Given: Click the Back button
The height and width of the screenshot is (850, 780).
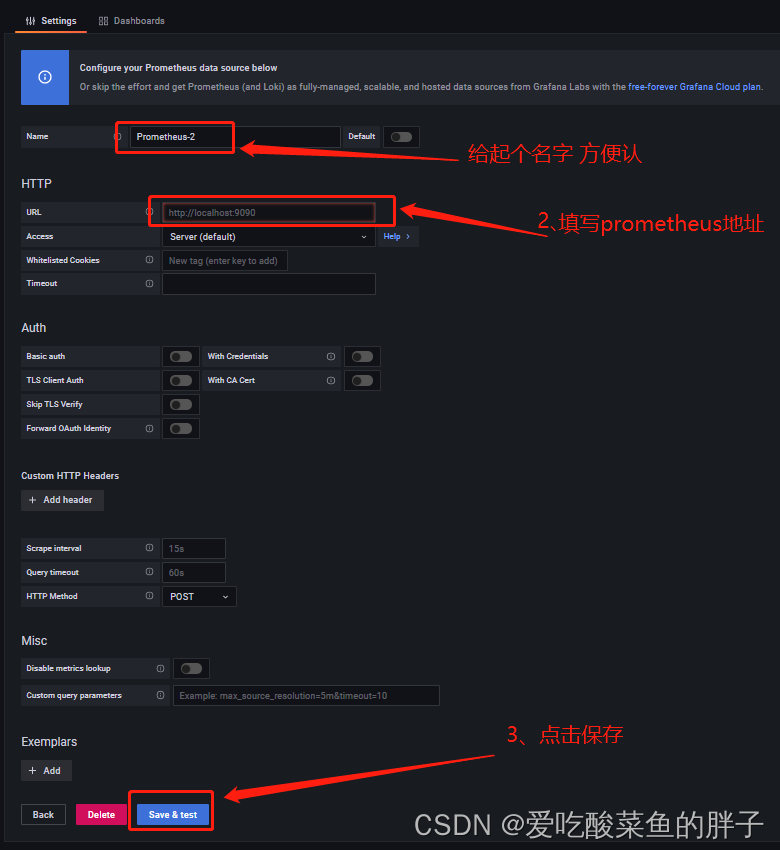Looking at the screenshot, I should click(43, 815).
